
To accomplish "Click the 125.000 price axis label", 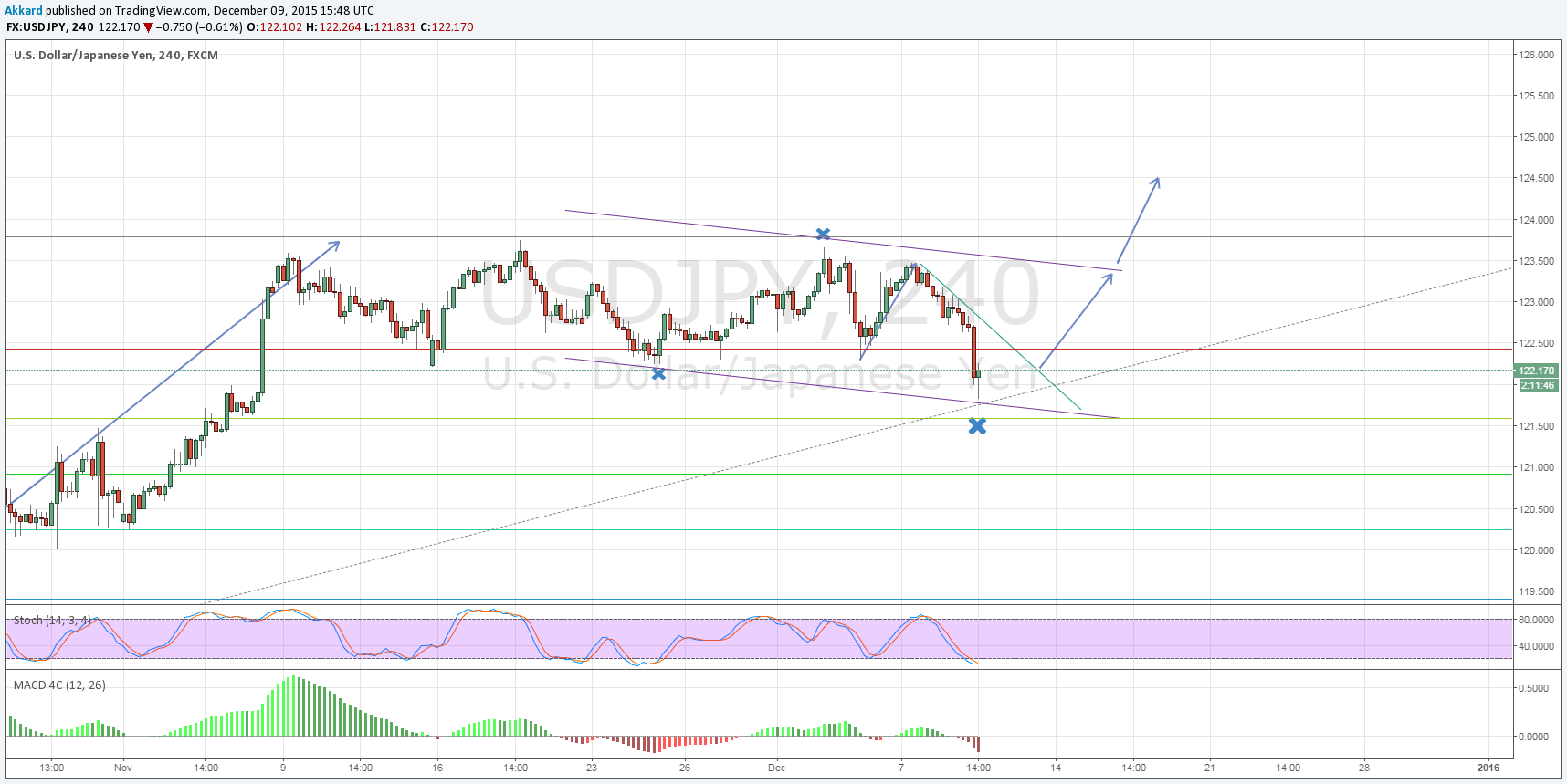I will point(1536,137).
